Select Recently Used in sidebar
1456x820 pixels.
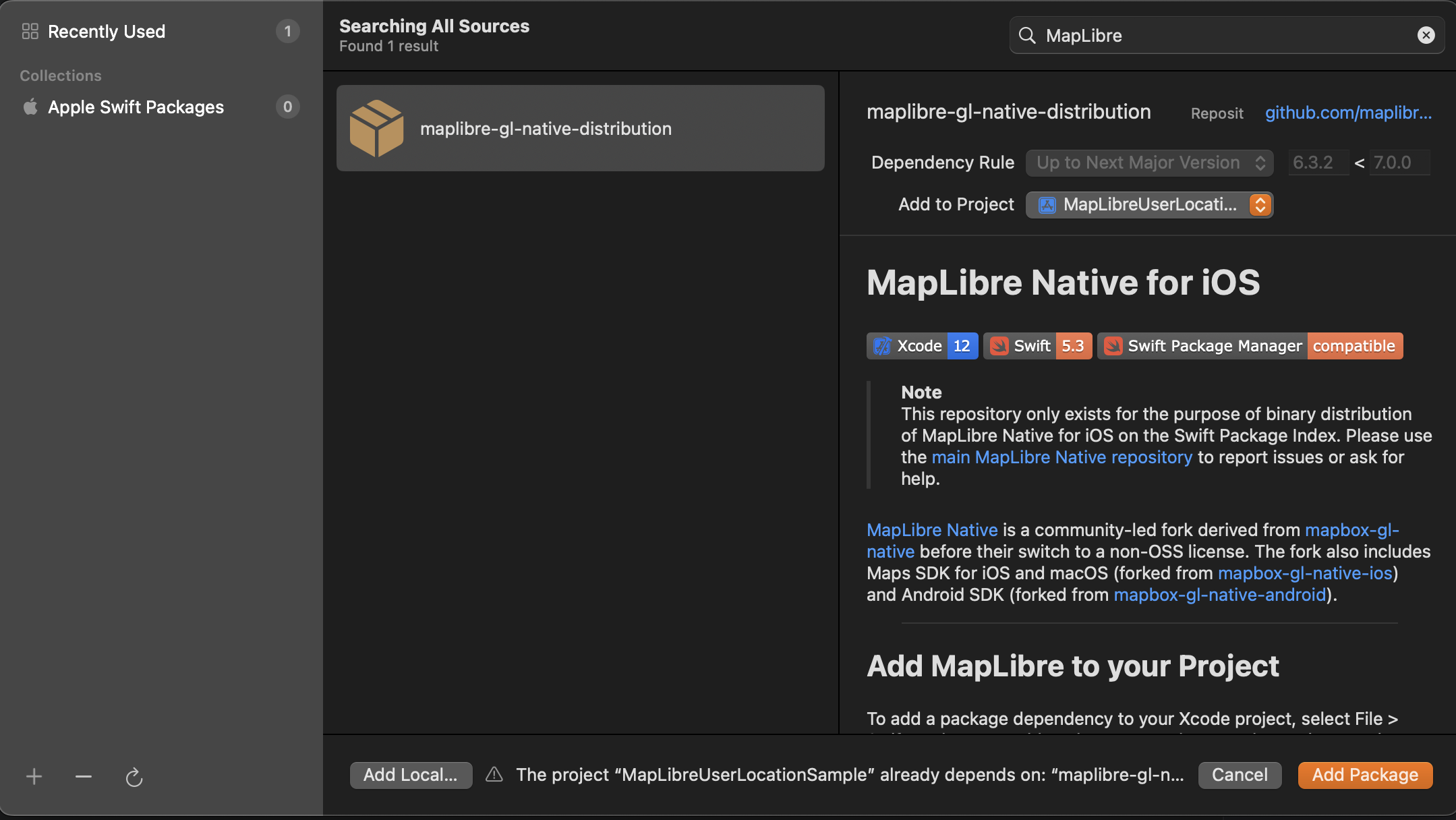coord(107,32)
